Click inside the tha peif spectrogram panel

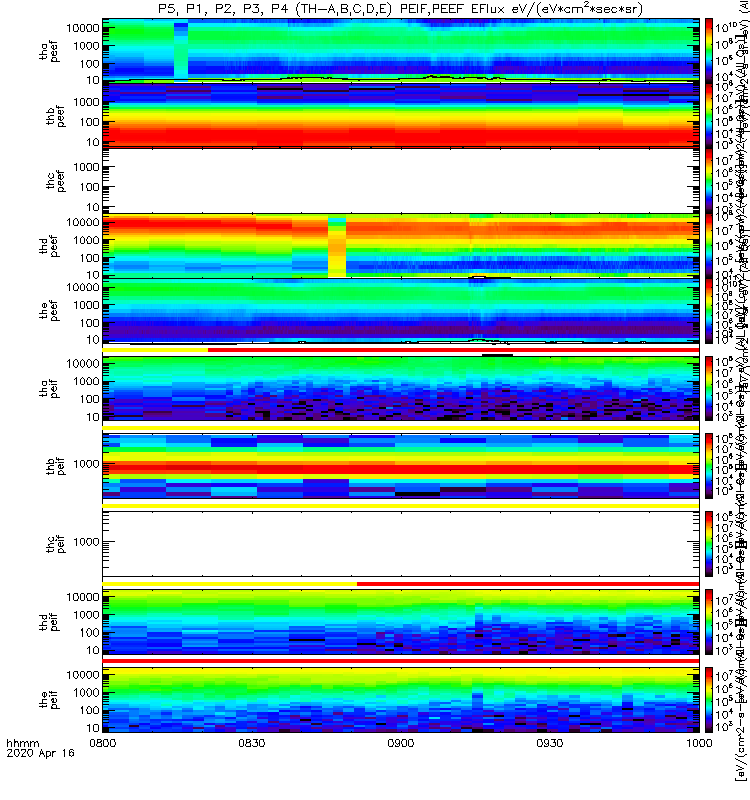(401, 388)
